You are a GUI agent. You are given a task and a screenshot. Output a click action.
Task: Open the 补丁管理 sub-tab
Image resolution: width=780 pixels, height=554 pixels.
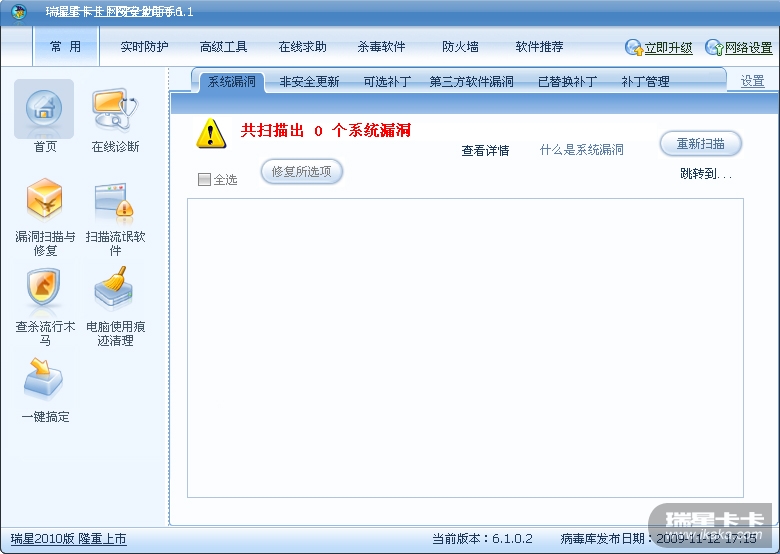(645, 82)
